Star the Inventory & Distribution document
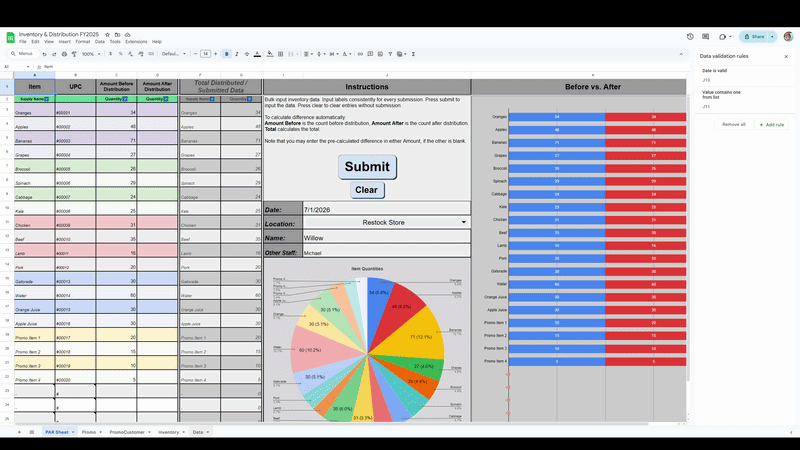Viewport: 800px width, 450px height. tap(106, 34)
